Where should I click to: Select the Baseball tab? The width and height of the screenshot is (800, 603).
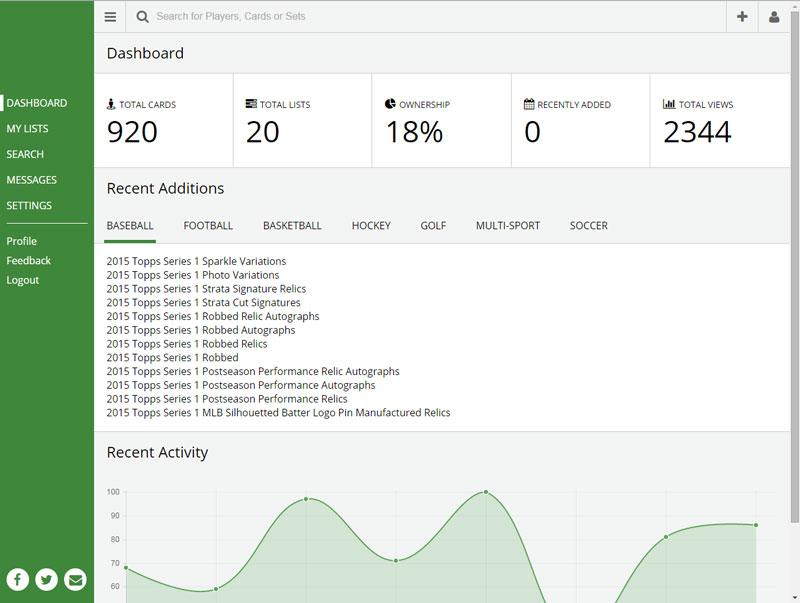tap(130, 225)
